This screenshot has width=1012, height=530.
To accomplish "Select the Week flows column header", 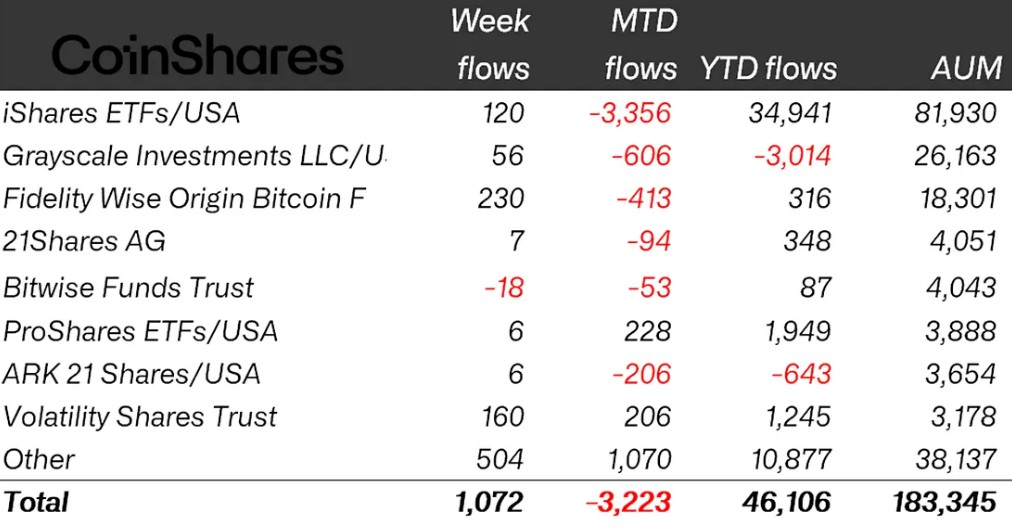I will [x=491, y=44].
